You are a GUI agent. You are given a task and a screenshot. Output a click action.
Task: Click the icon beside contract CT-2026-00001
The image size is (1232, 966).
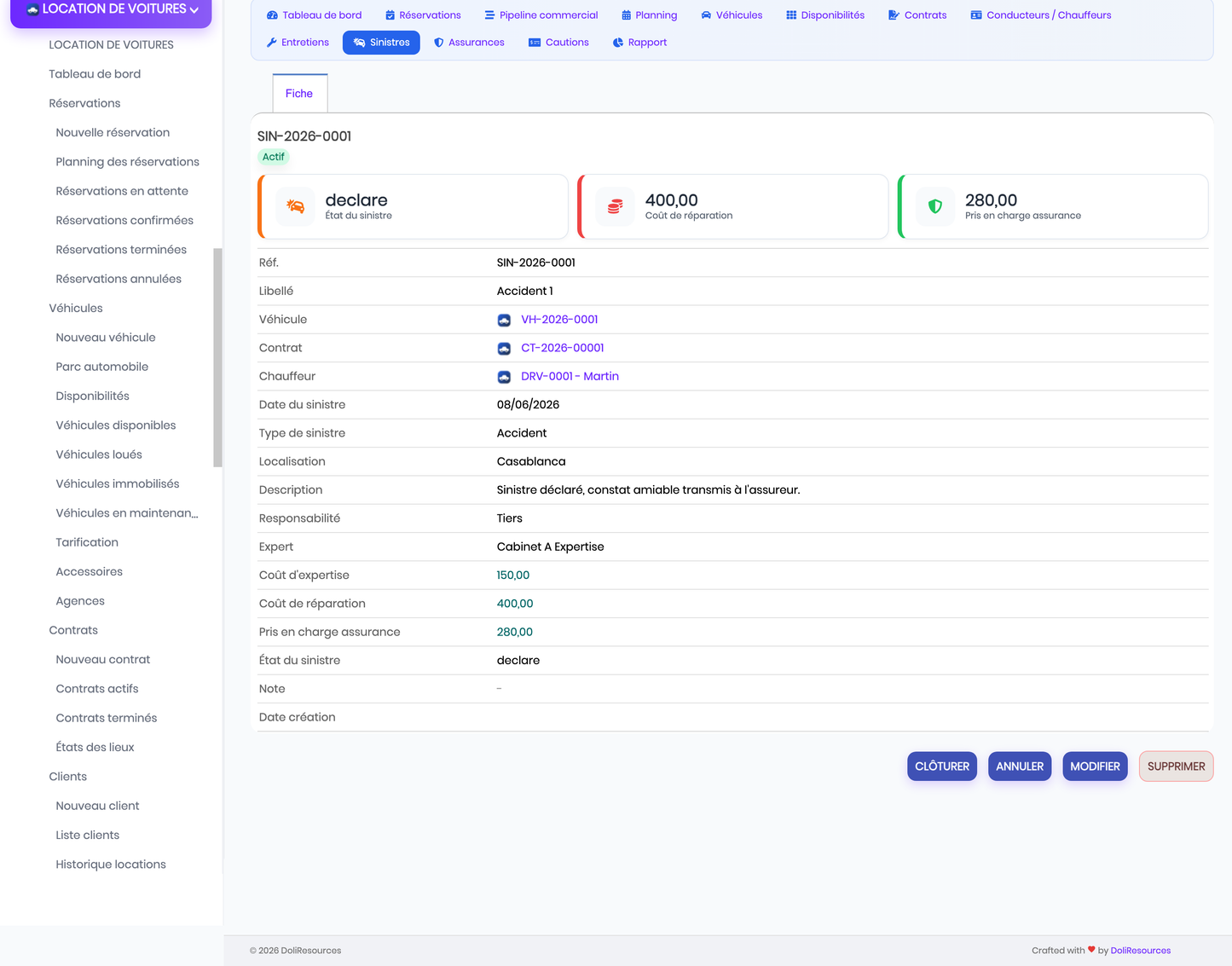point(504,348)
